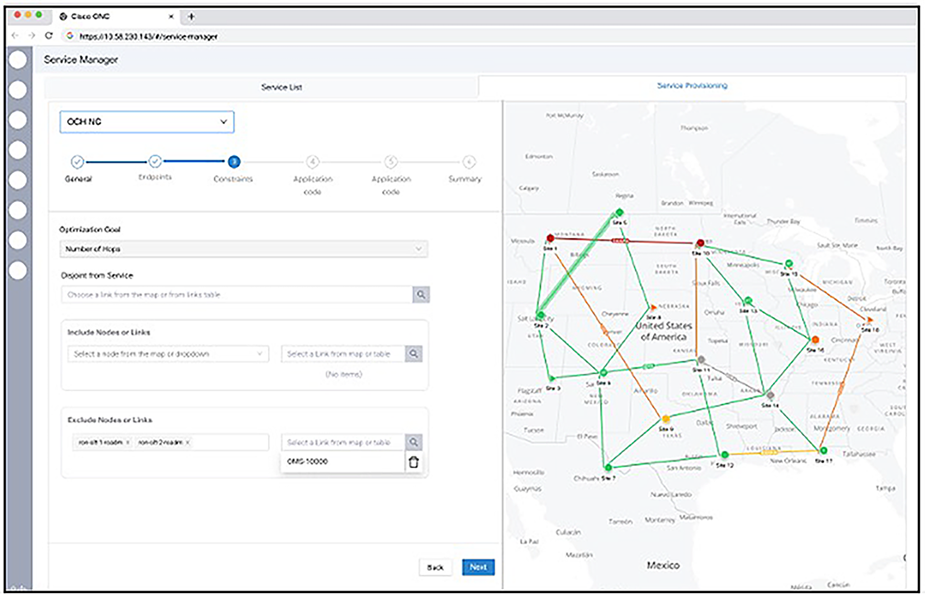Close the Cisco ONC browser tab
Viewport: 925px width, 598px height.
coord(172,17)
